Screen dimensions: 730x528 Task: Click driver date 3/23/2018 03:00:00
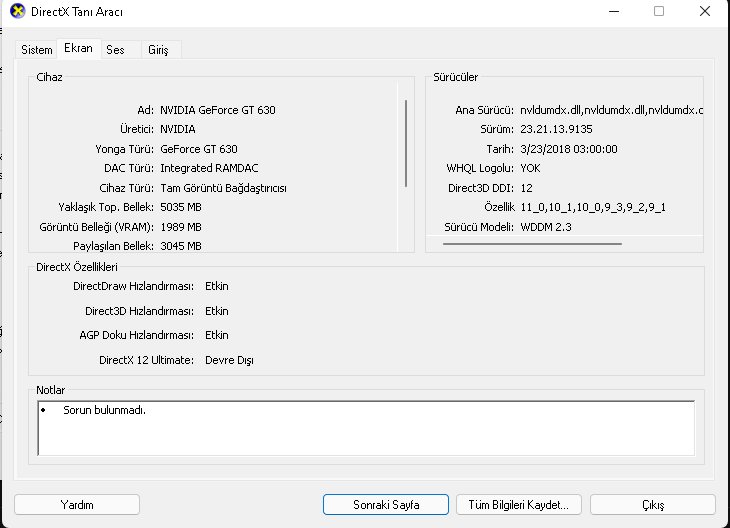pos(569,149)
